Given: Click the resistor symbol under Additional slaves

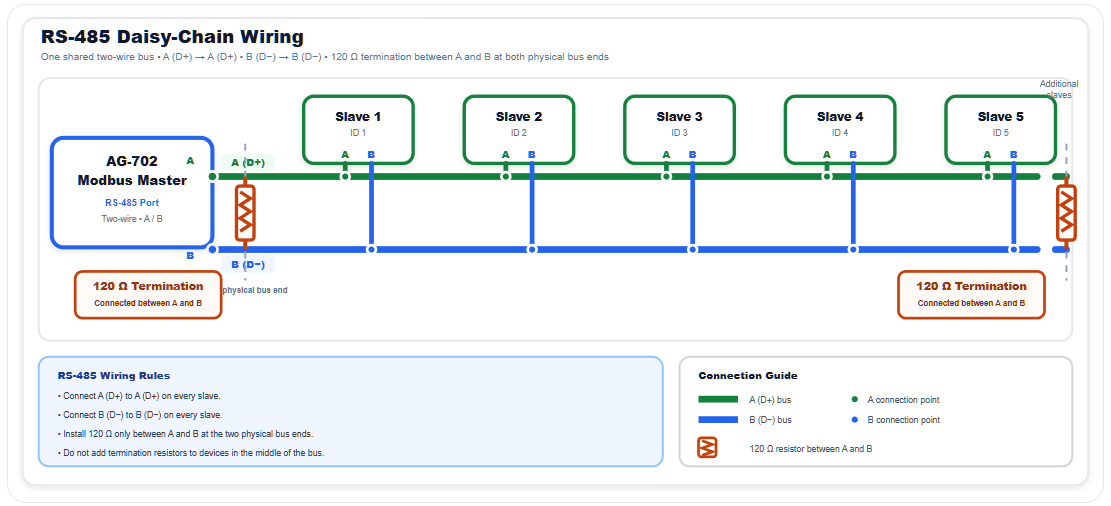Looking at the screenshot, I should (x=1066, y=213).
